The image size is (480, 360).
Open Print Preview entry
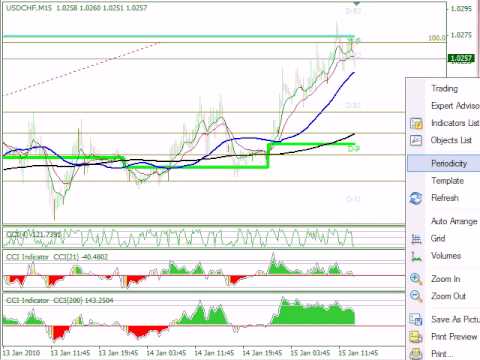pos(454,337)
